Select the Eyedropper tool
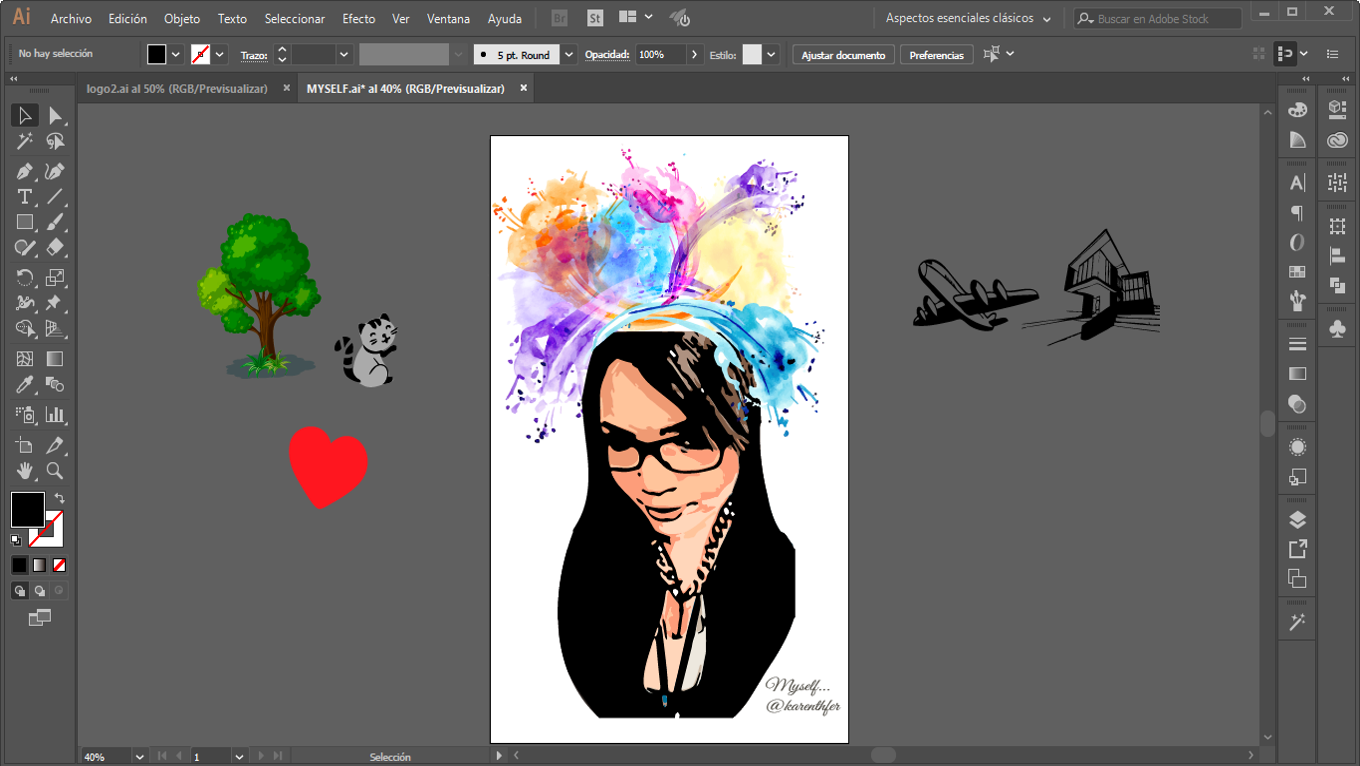Screen dimensions: 1360x766 click(x=25, y=385)
